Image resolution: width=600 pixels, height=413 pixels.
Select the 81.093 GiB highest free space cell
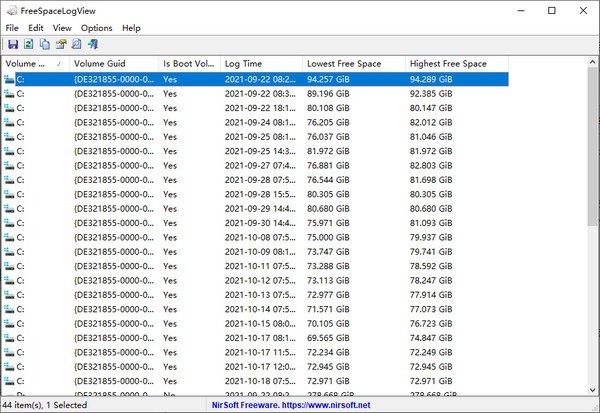(431, 223)
